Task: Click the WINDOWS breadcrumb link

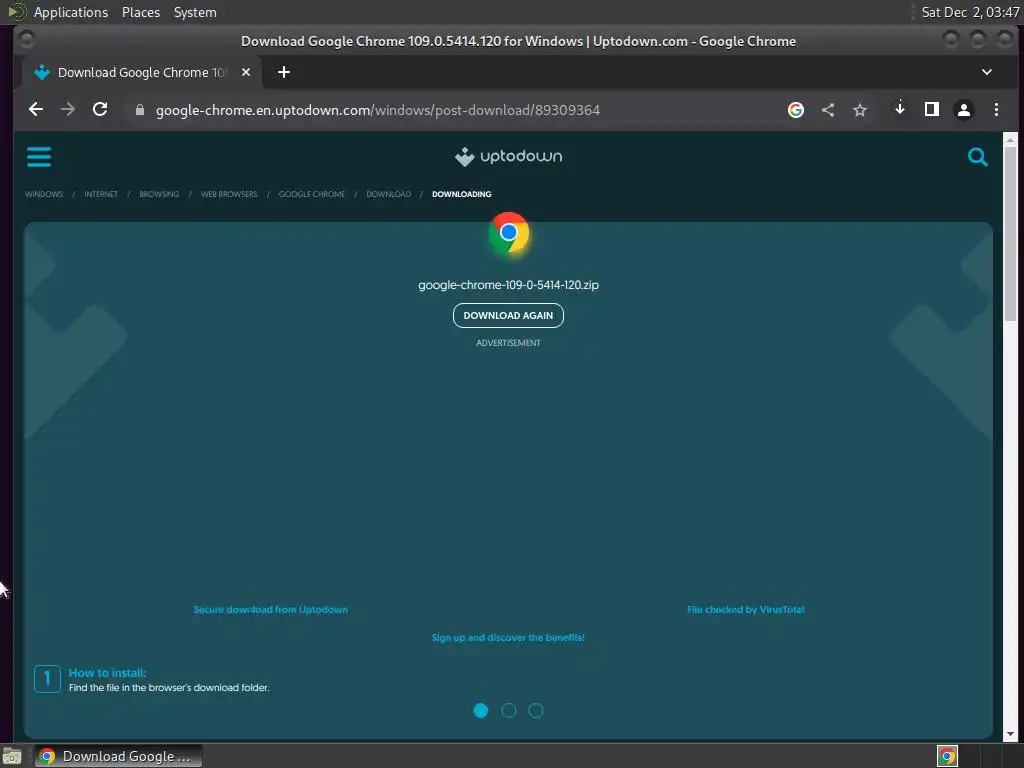Action: pos(44,194)
